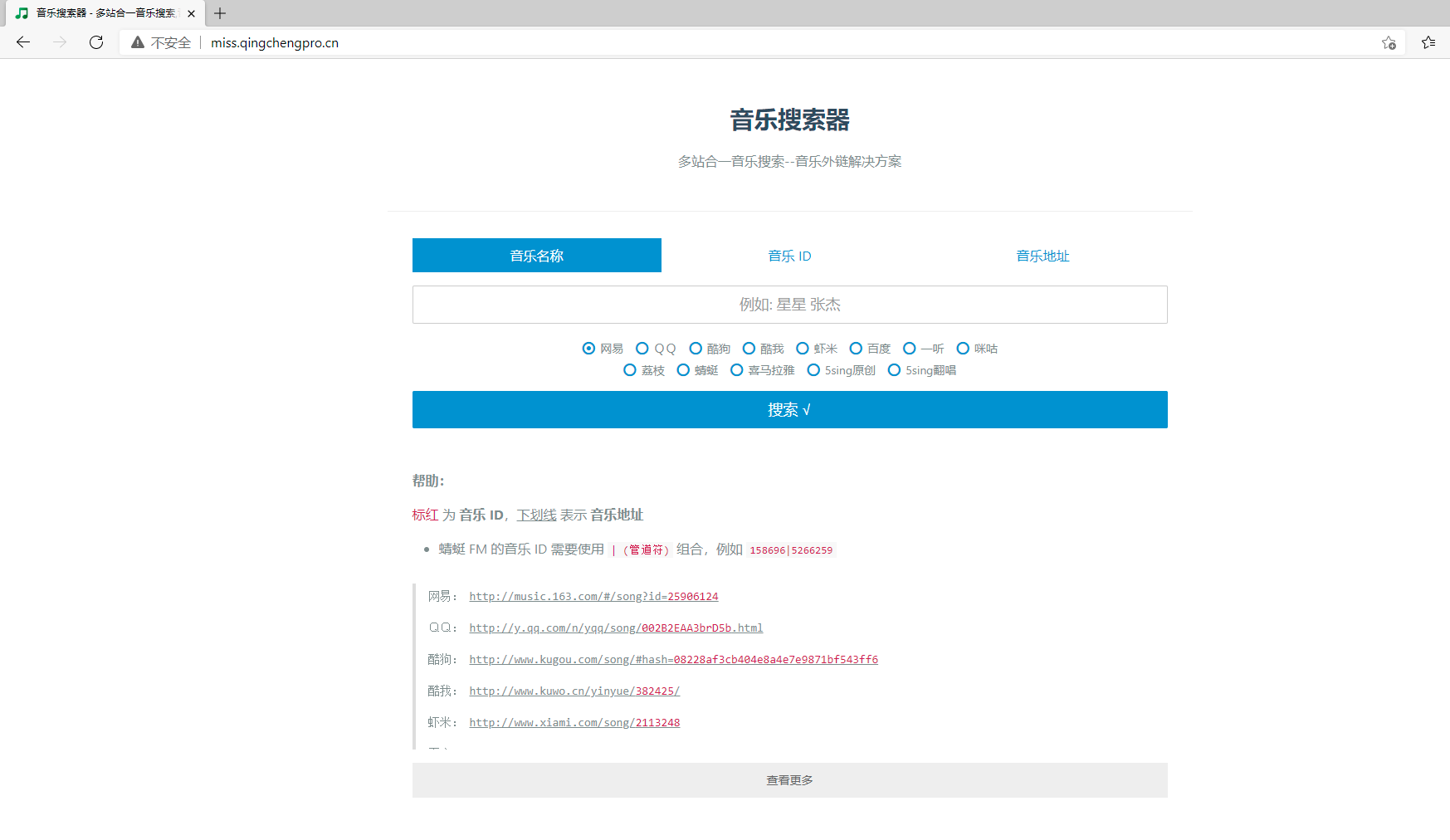Focus the music name search field
This screenshot has width=1450, height=840.
[789, 305]
